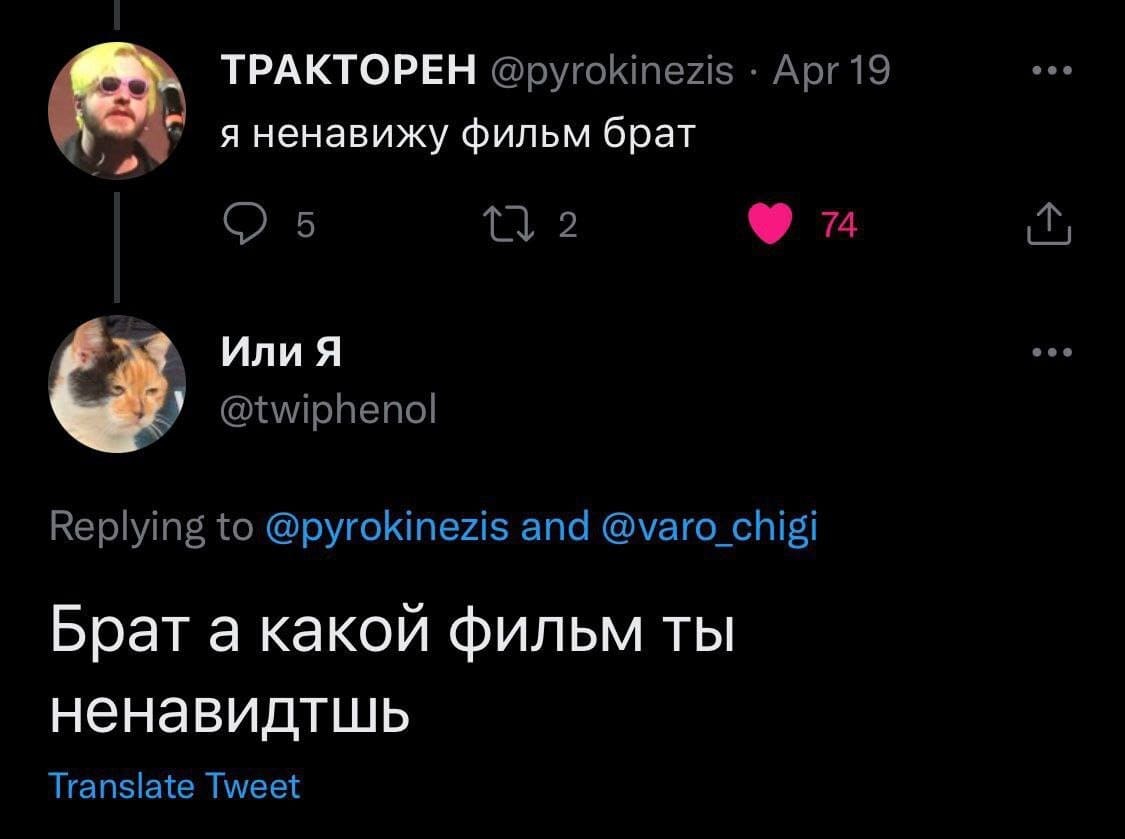Click the @pyrokinezis handle beside ТРАКТОРЕН

tap(611, 72)
